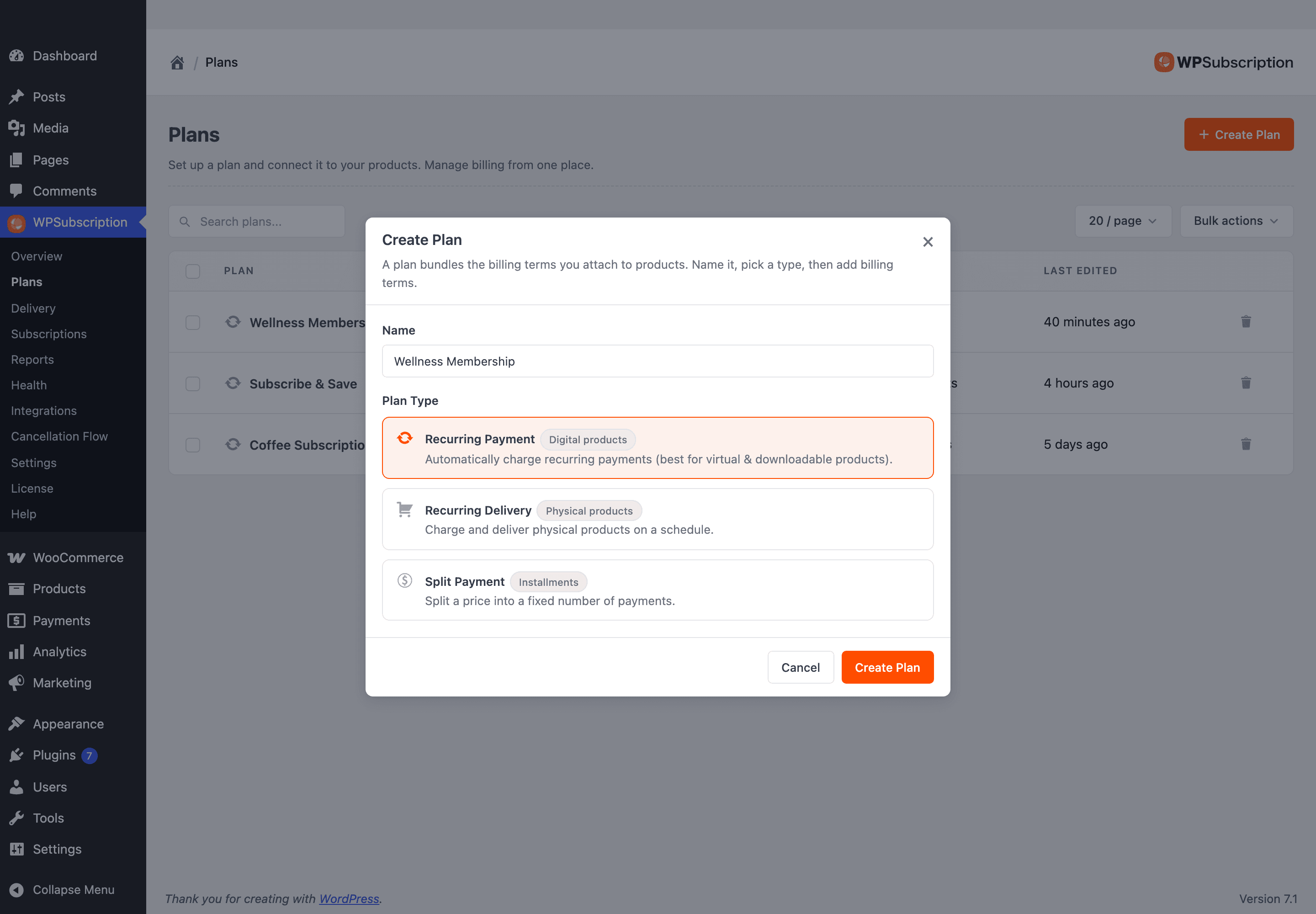
Task: Click the Tools wrench icon
Action: [x=16, y=818]
